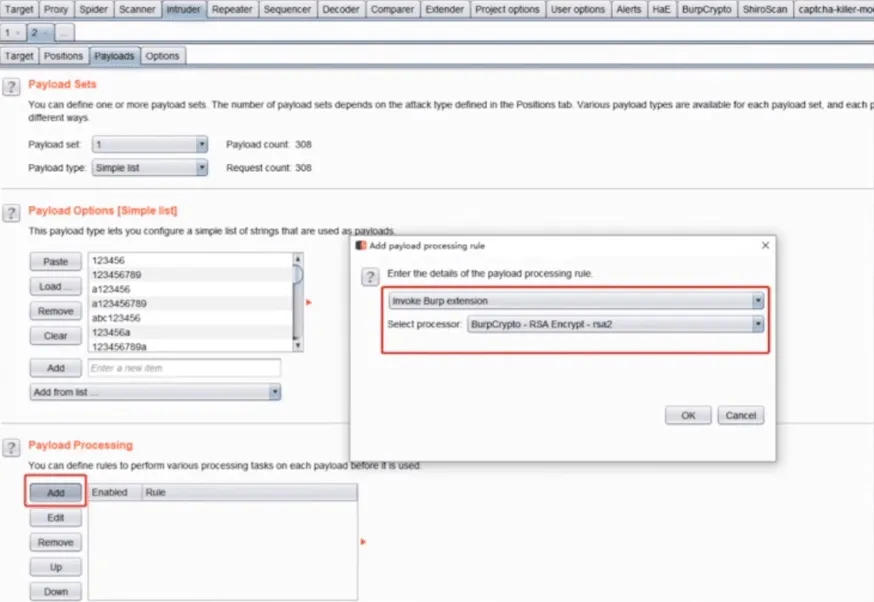This screenshot has width=874, height=602.
Task: Expand the Payload type Simple list dropdown
Action: 150,168
